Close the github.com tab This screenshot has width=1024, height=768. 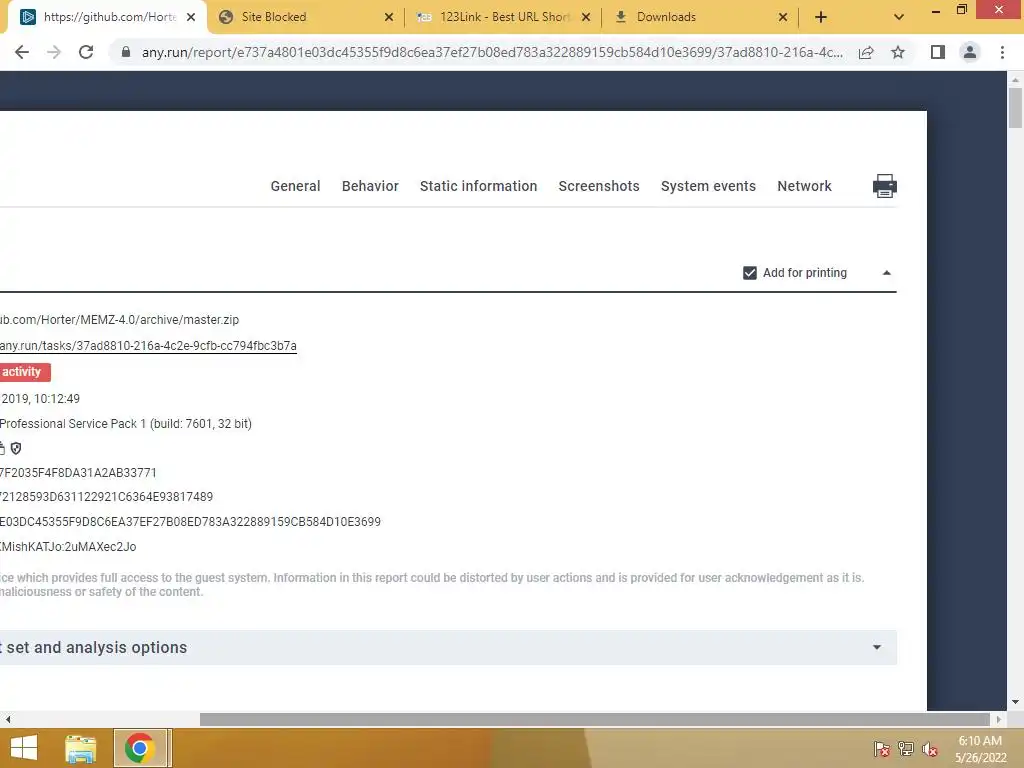coord(191,17)
